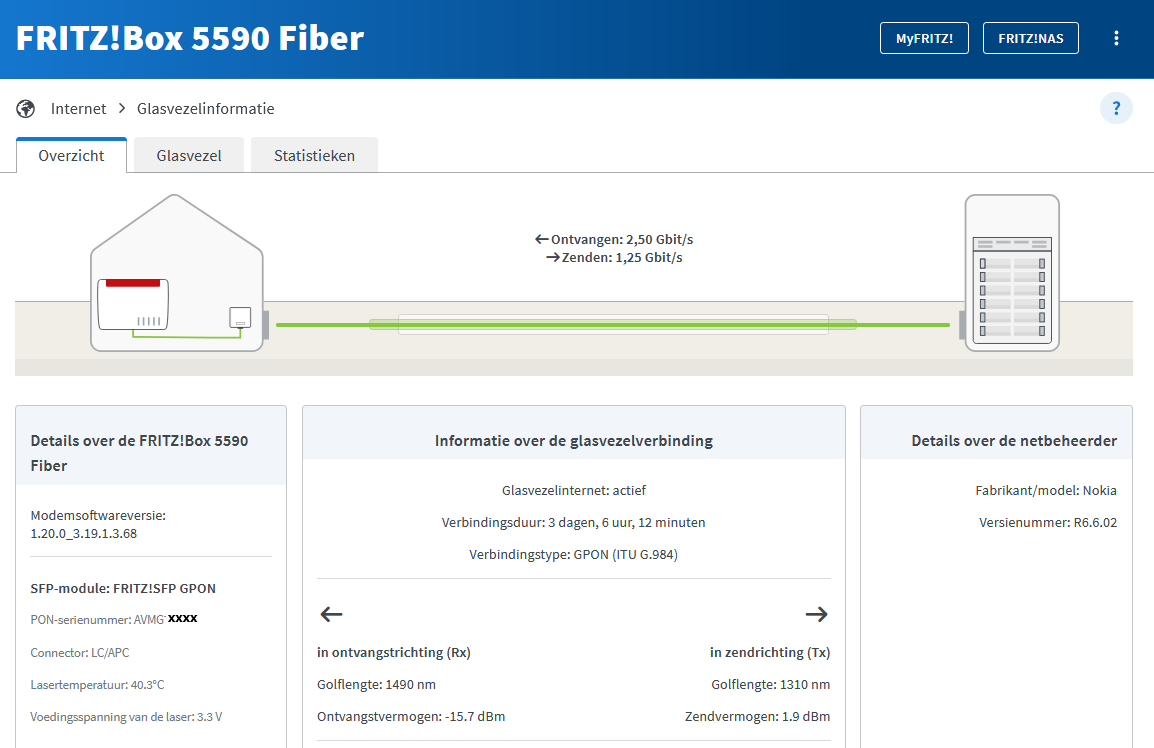Click the globe icon in breadcrumb
Viewport: 1154px width, 748px height.
(x=26, y=108)
